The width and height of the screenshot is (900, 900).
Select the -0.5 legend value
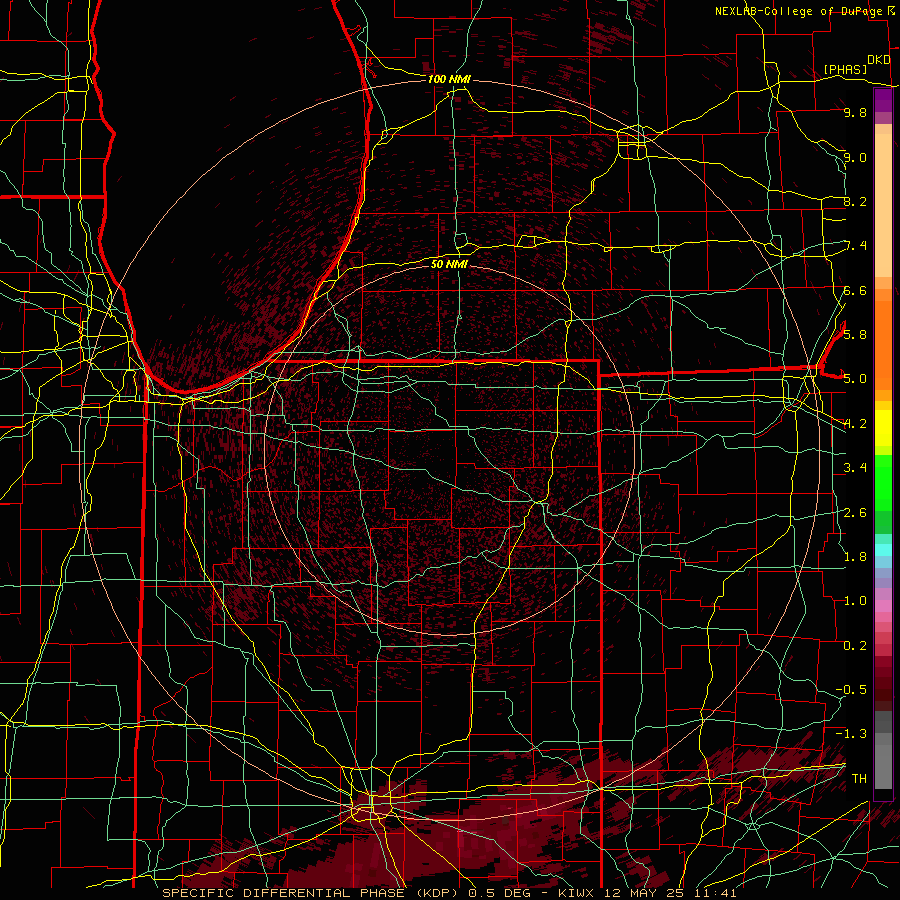851,689
